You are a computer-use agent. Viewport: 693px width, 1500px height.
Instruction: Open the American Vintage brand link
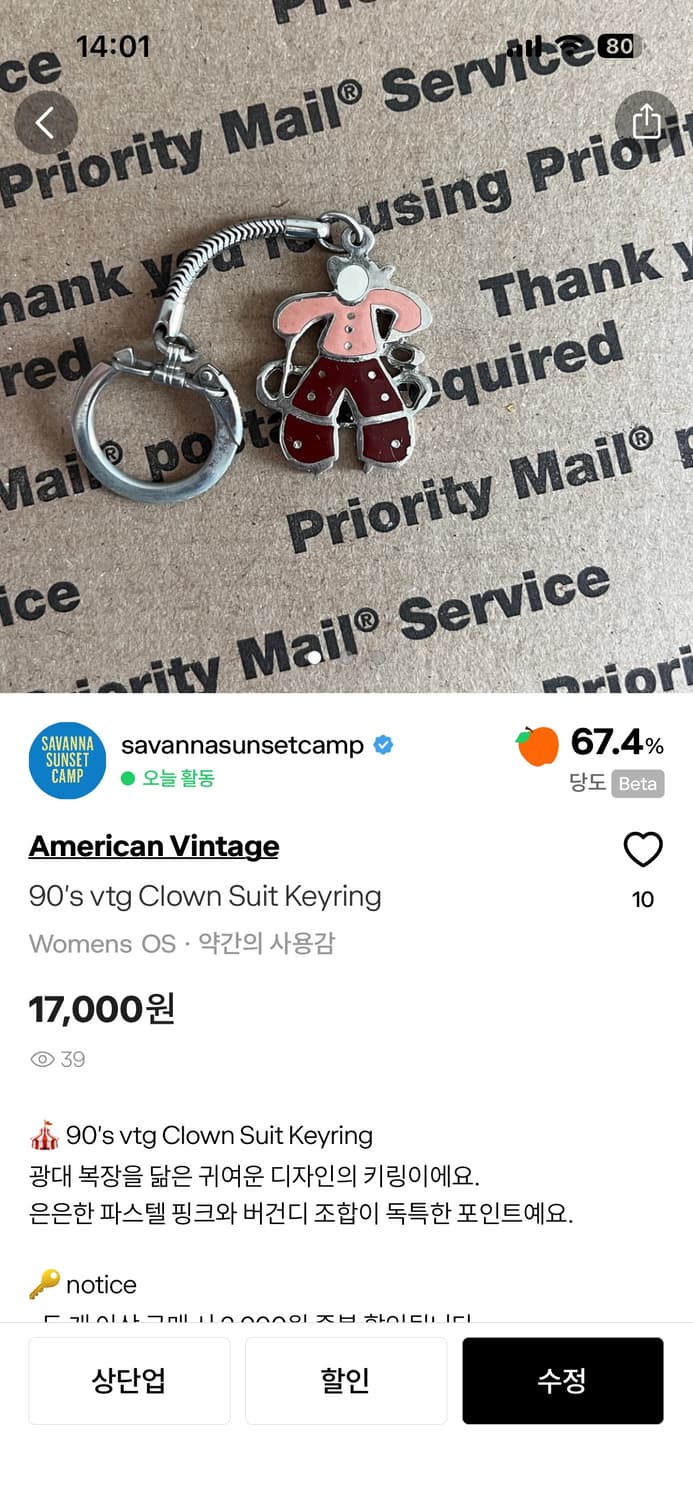[154, 846]
